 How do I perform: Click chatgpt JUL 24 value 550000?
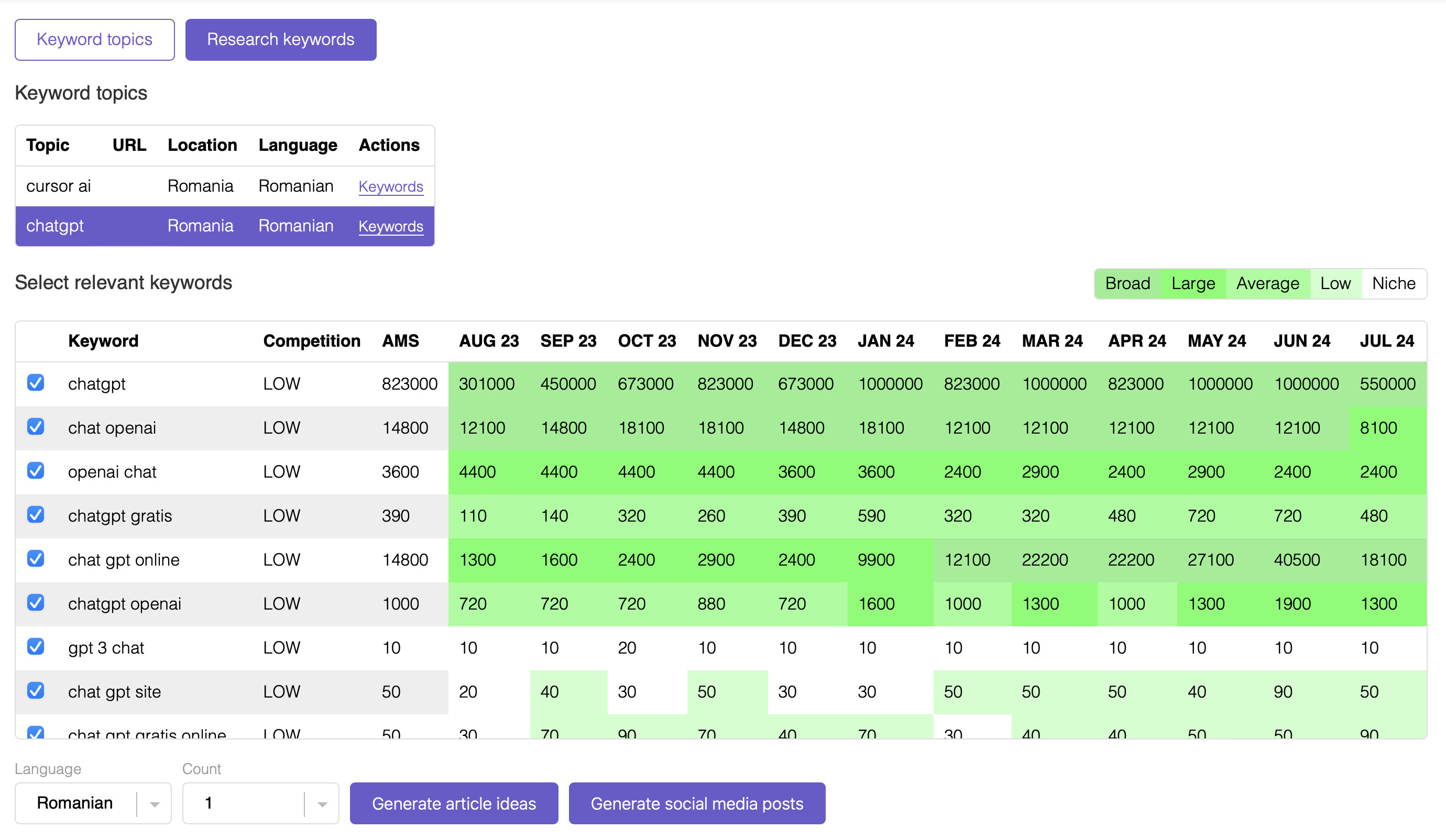[1387, 383]
